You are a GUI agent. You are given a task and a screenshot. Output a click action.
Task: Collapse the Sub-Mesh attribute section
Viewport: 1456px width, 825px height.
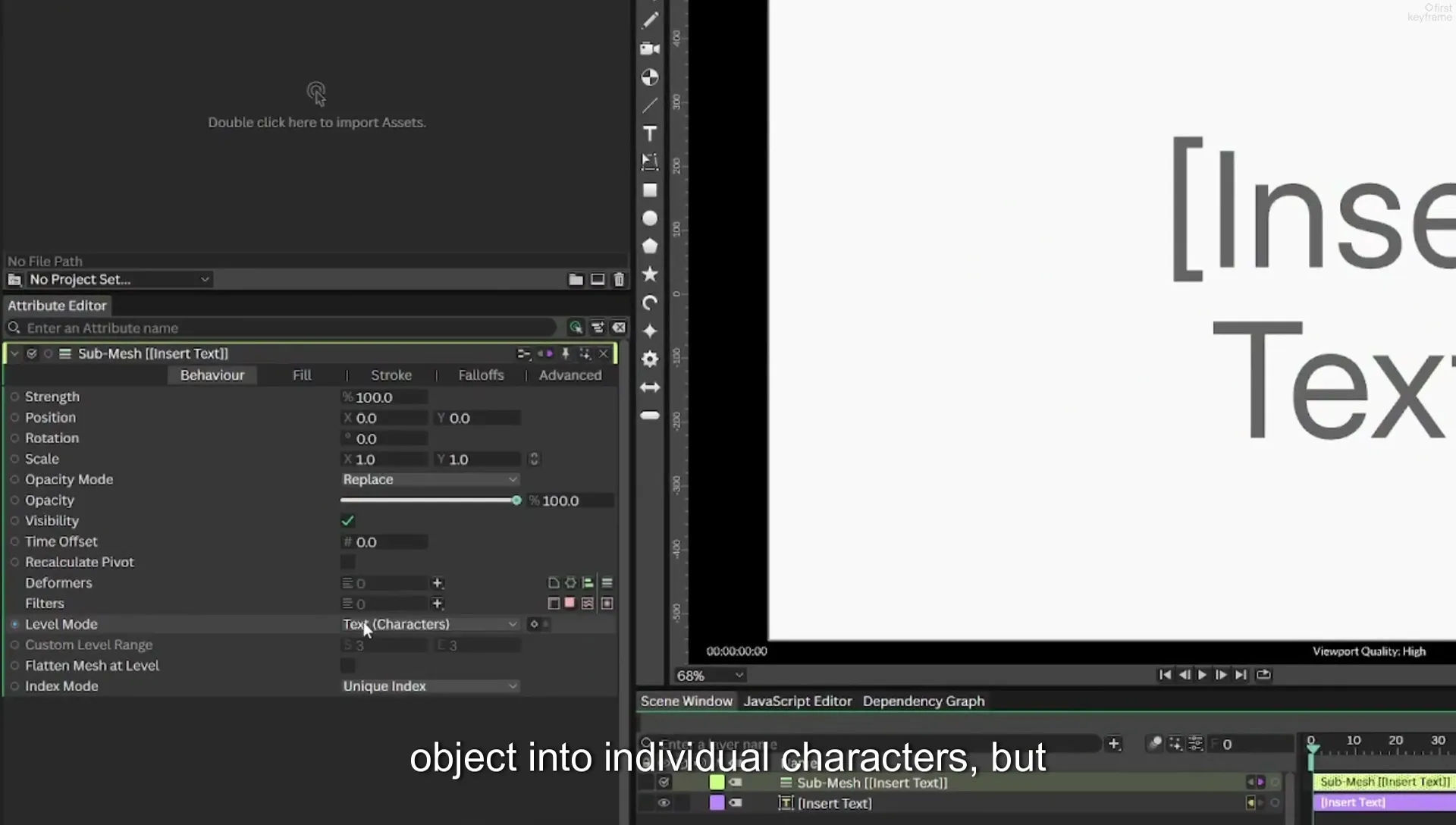pos(14,353)
